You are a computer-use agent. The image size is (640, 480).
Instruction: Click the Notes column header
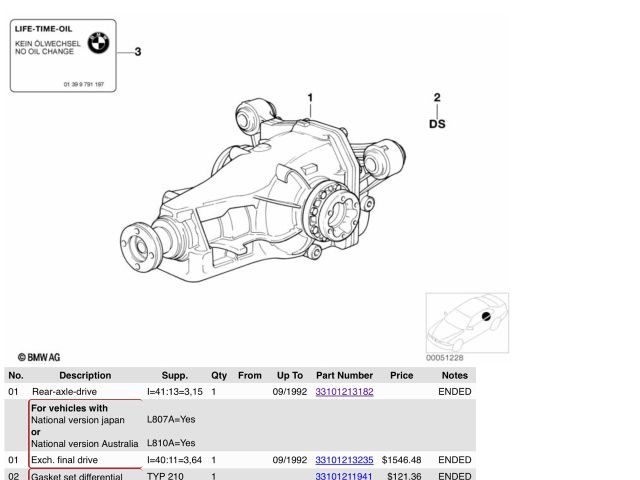pyautogui.click(x=454, y=376)
